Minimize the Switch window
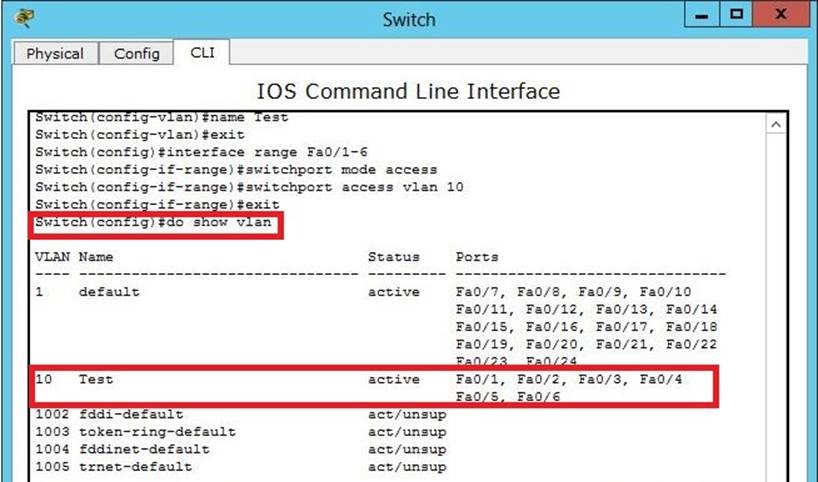The image size is (818, 482). tap(702, 15)
